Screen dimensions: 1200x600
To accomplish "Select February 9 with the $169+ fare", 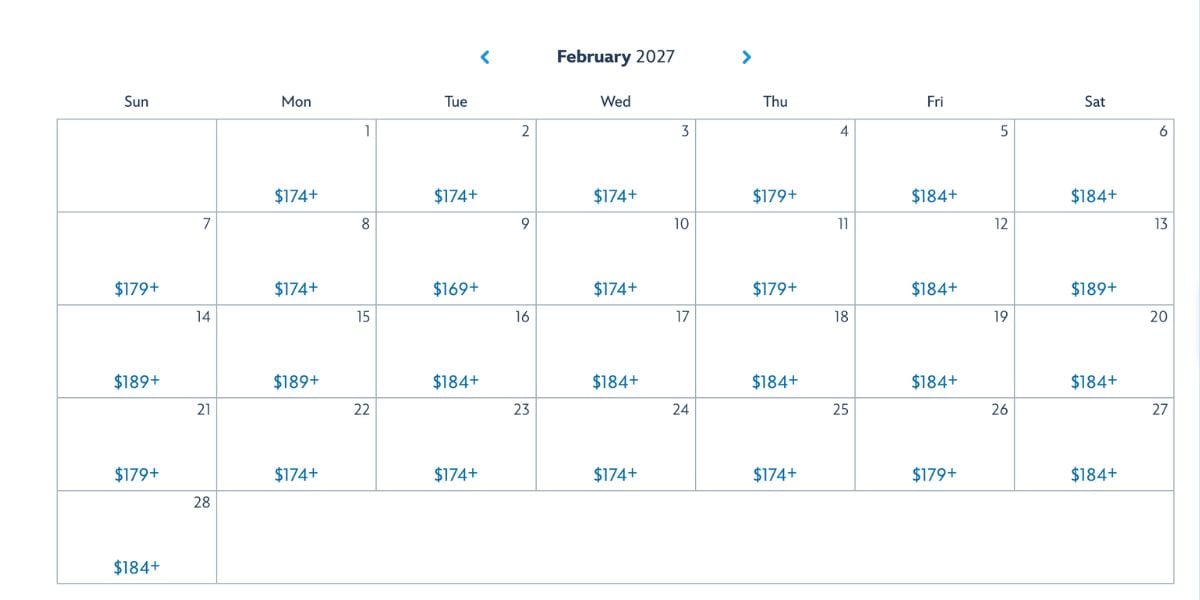I will [455, 288].
